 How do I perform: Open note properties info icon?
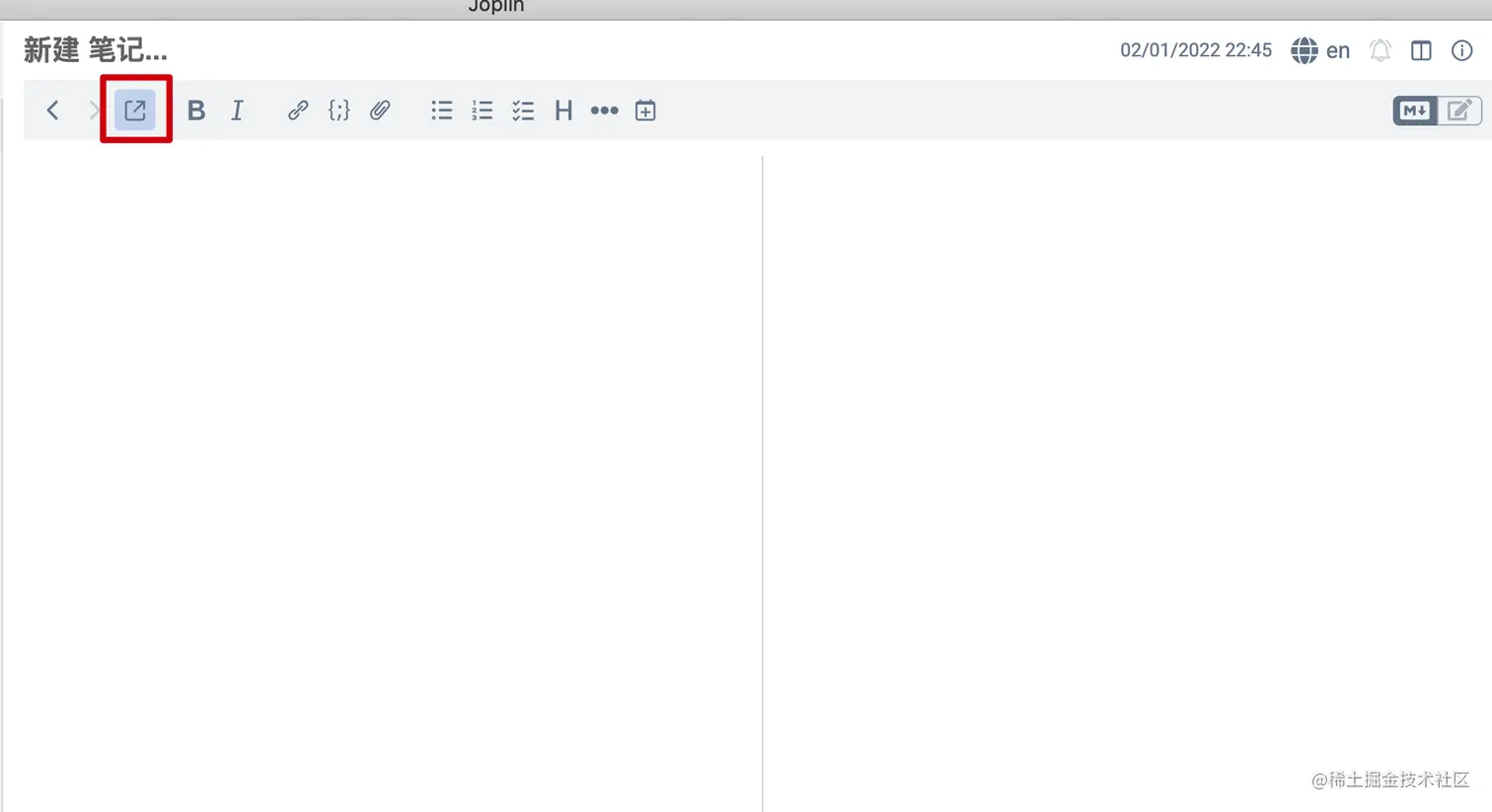click(1462, 50)
